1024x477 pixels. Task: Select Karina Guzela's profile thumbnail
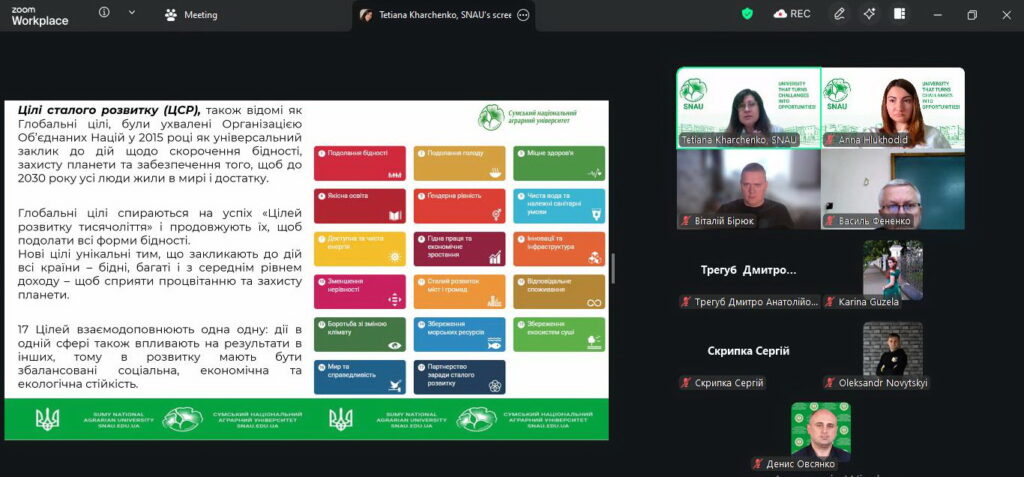893,270
